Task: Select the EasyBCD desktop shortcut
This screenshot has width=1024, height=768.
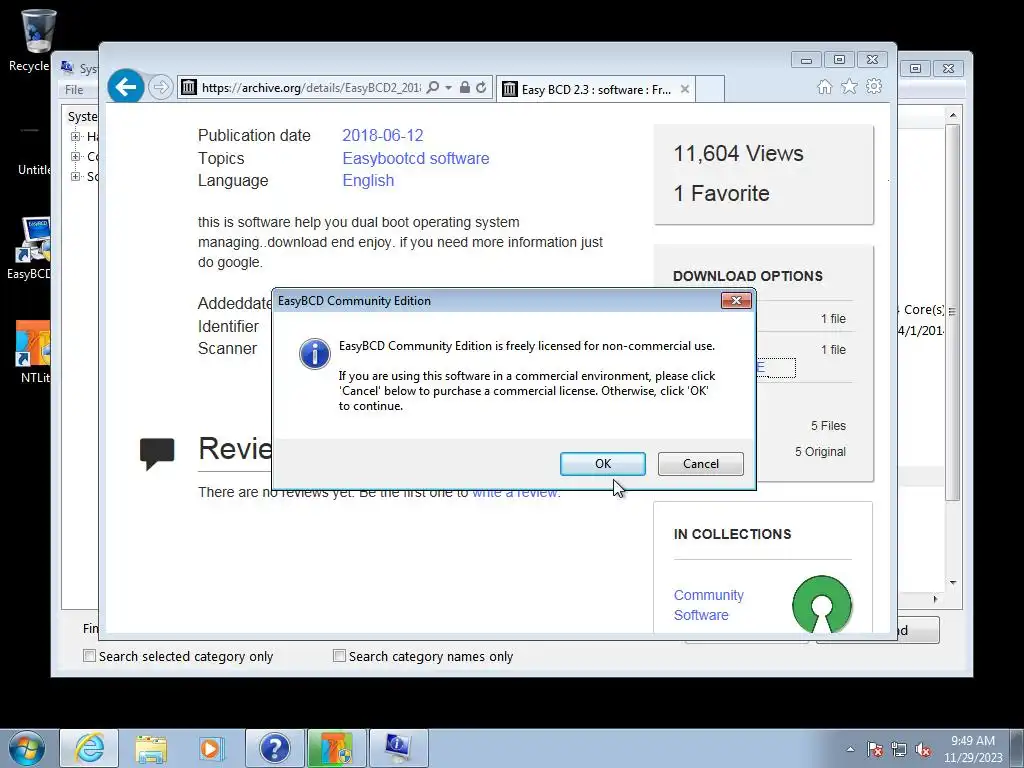Action: pyautogui.click(x=29, y=248)
